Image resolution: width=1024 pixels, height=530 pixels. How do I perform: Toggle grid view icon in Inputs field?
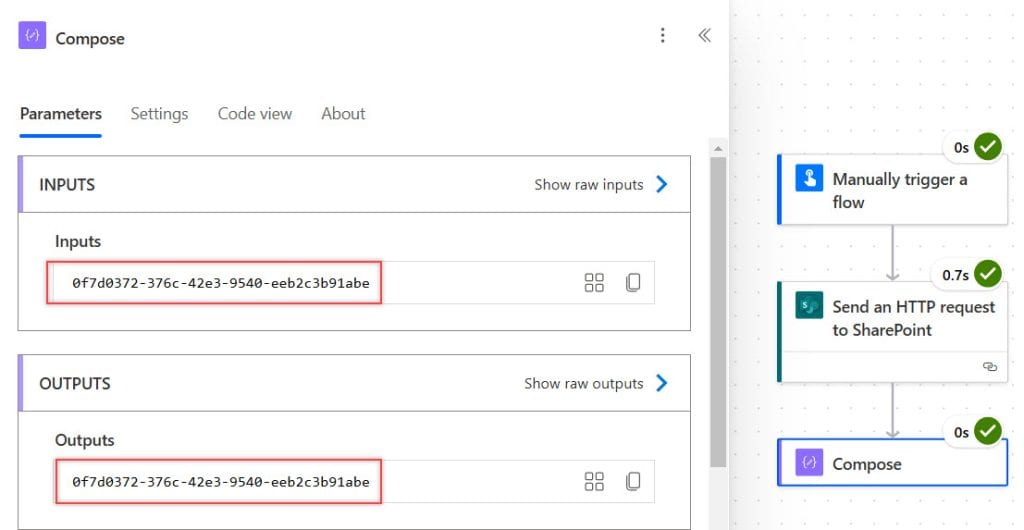coord(594,283)
